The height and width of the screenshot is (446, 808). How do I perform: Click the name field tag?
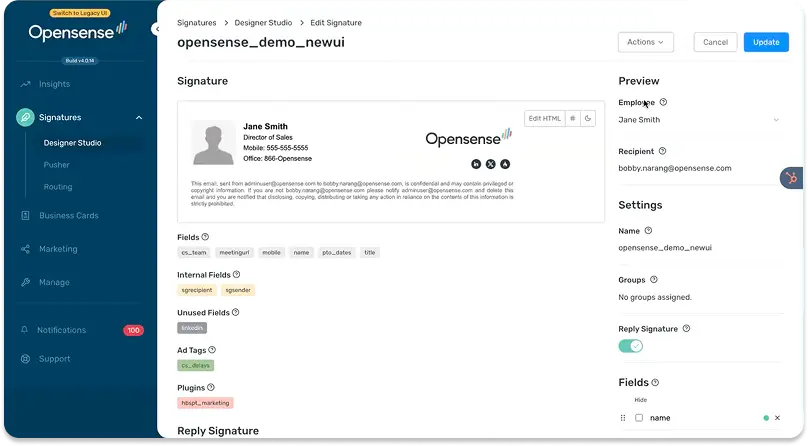click(x=301, y=252)
